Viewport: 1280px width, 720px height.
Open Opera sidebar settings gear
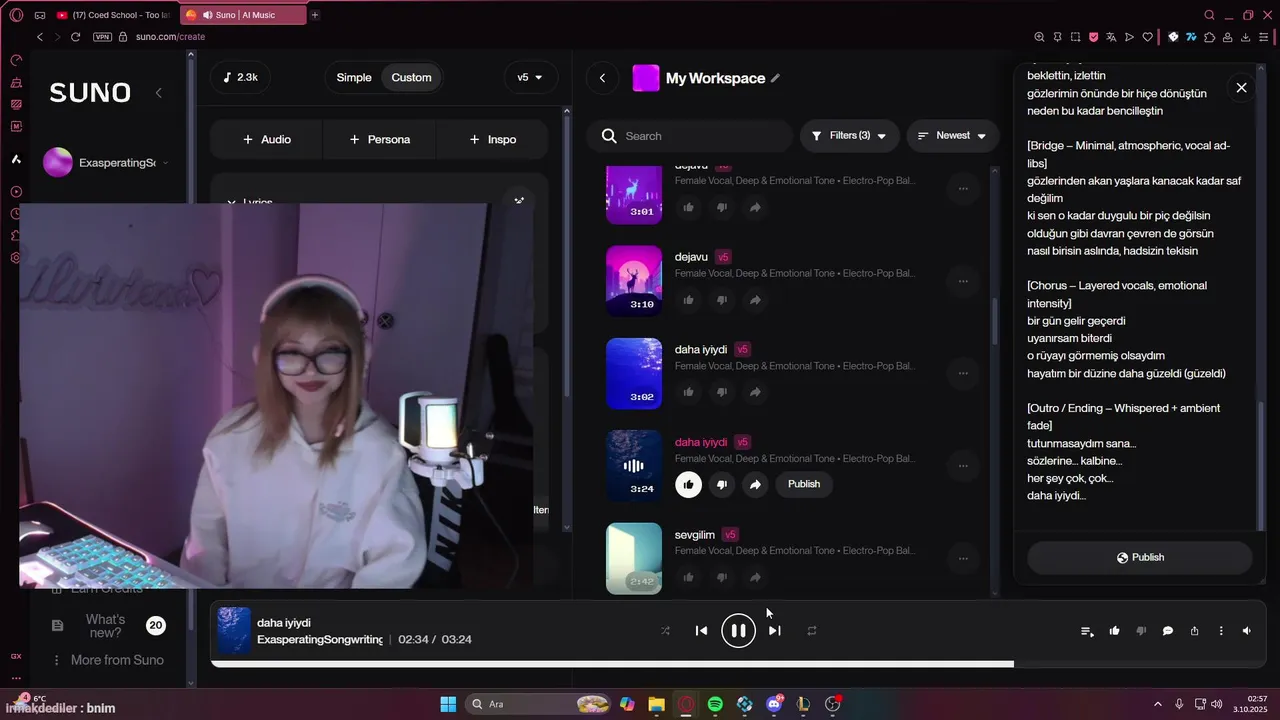coord(16,258)
